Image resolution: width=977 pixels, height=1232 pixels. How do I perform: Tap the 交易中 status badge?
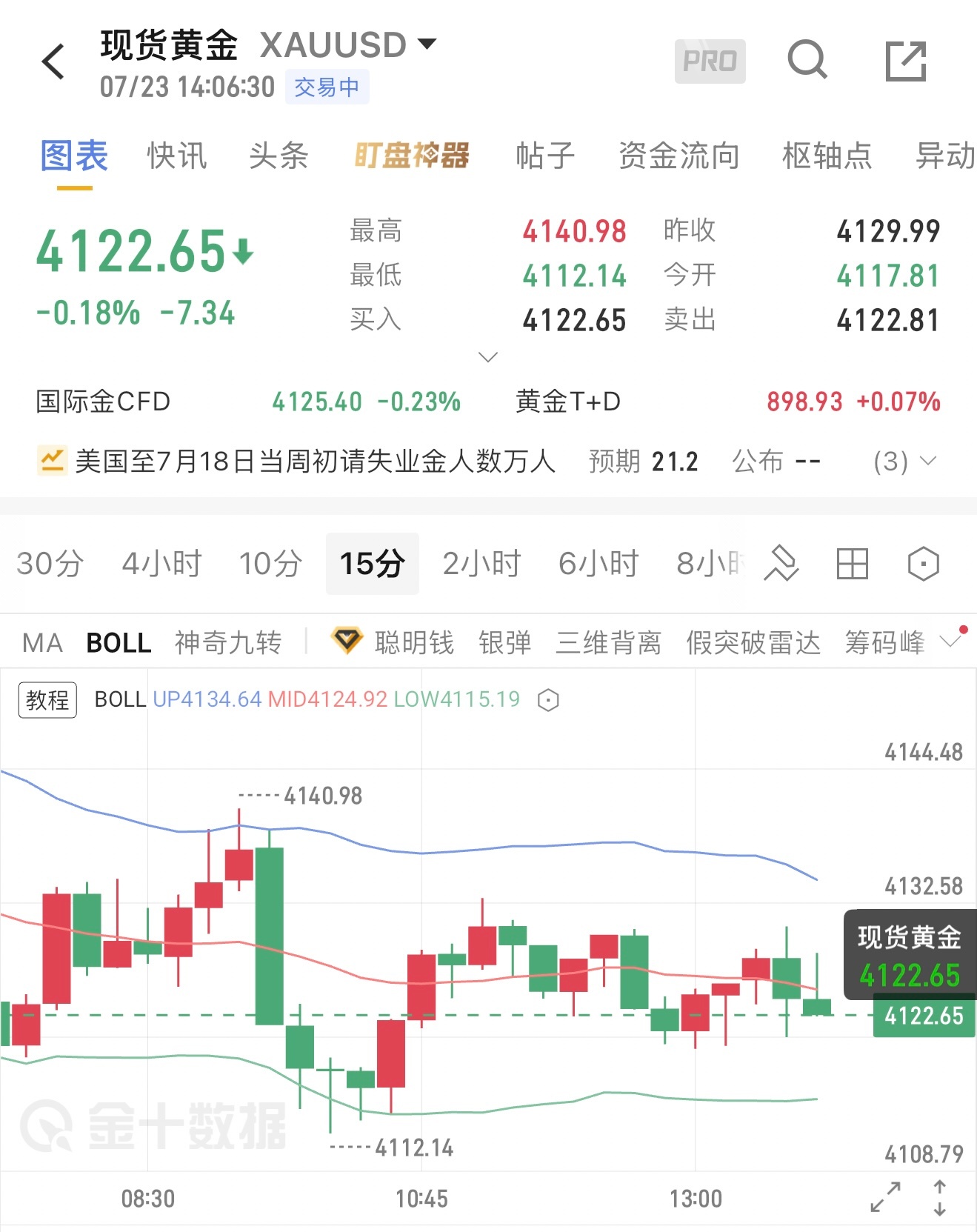(x=327, y=87)
